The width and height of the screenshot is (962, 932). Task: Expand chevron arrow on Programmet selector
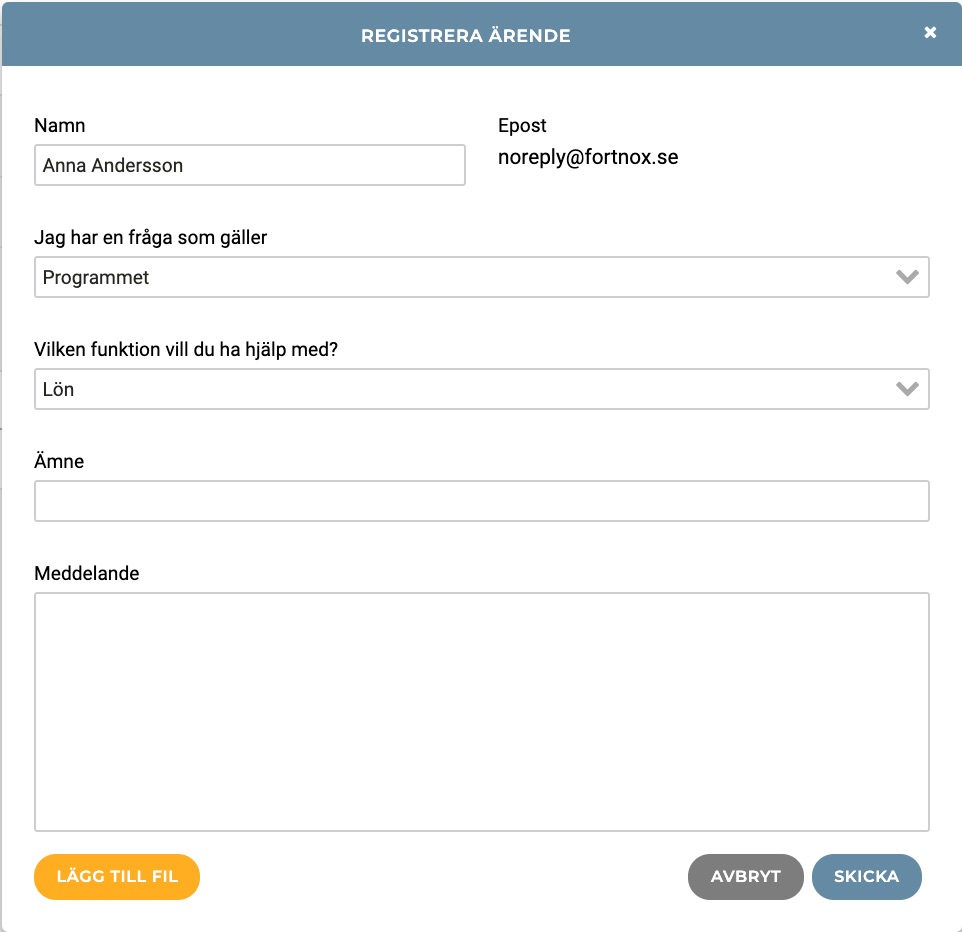[907, 277]
